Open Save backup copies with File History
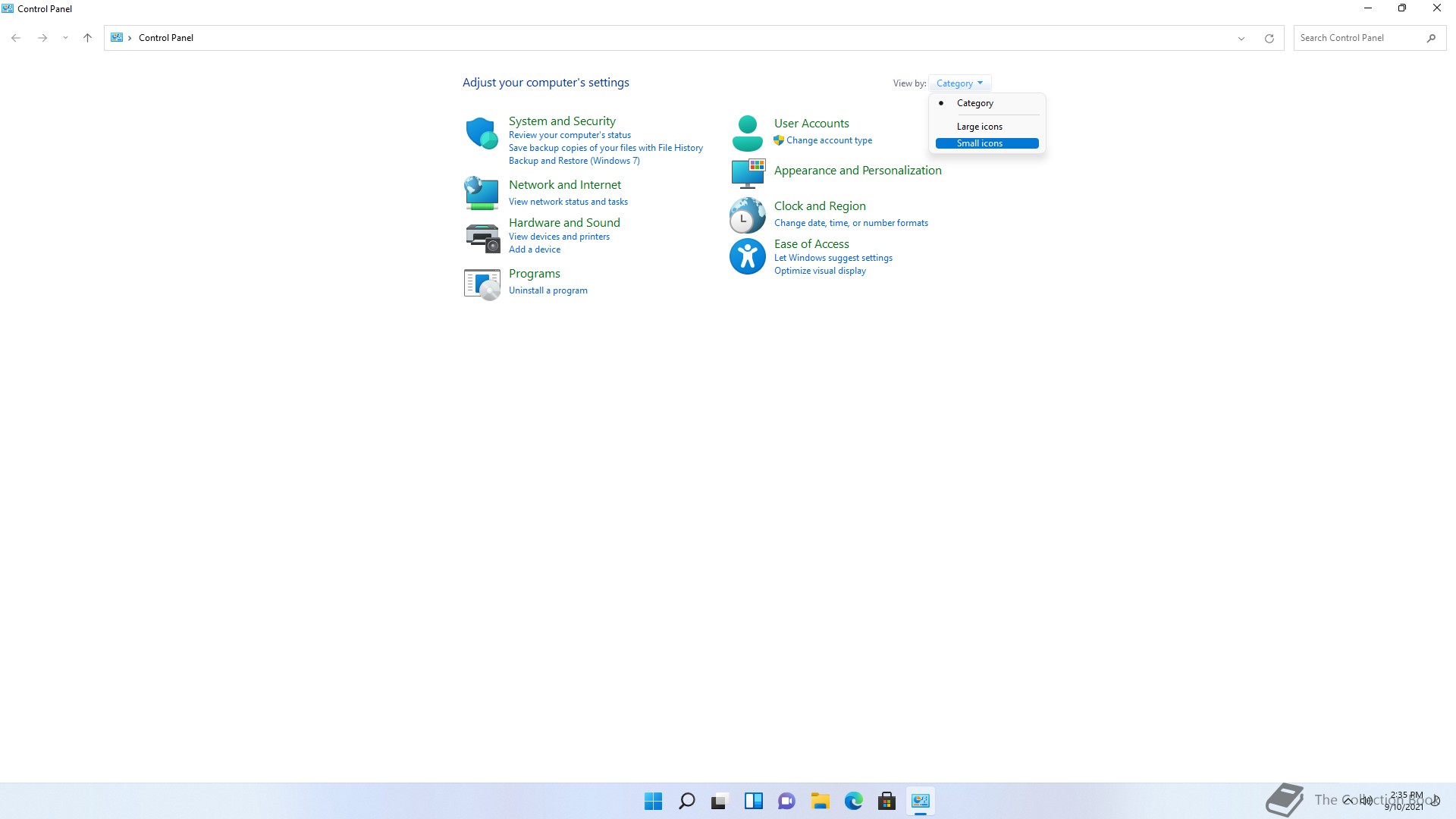This screenshot has width=1456, height=819. (605, 148)
